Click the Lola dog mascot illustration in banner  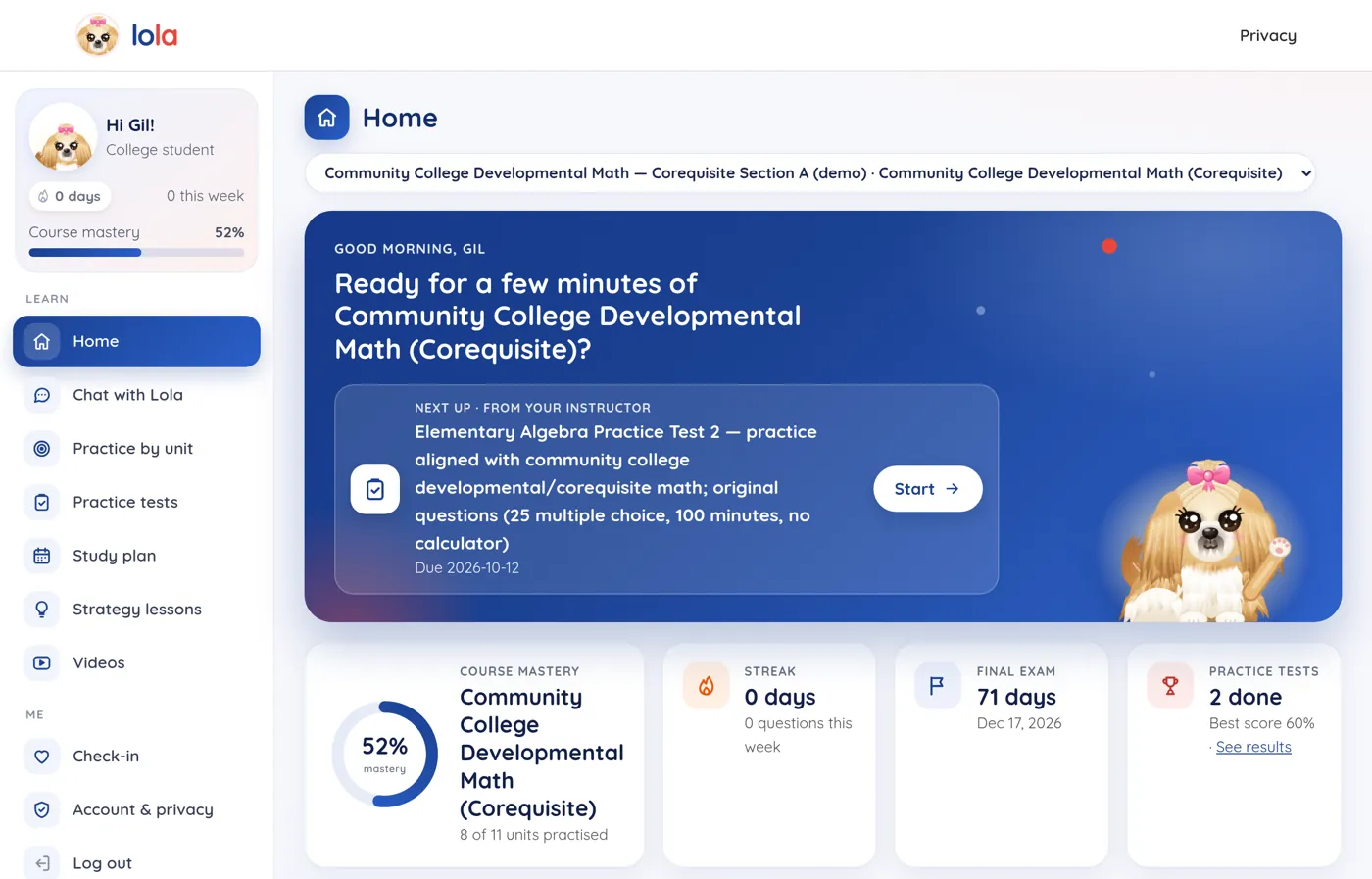[x=1207, y=541]
